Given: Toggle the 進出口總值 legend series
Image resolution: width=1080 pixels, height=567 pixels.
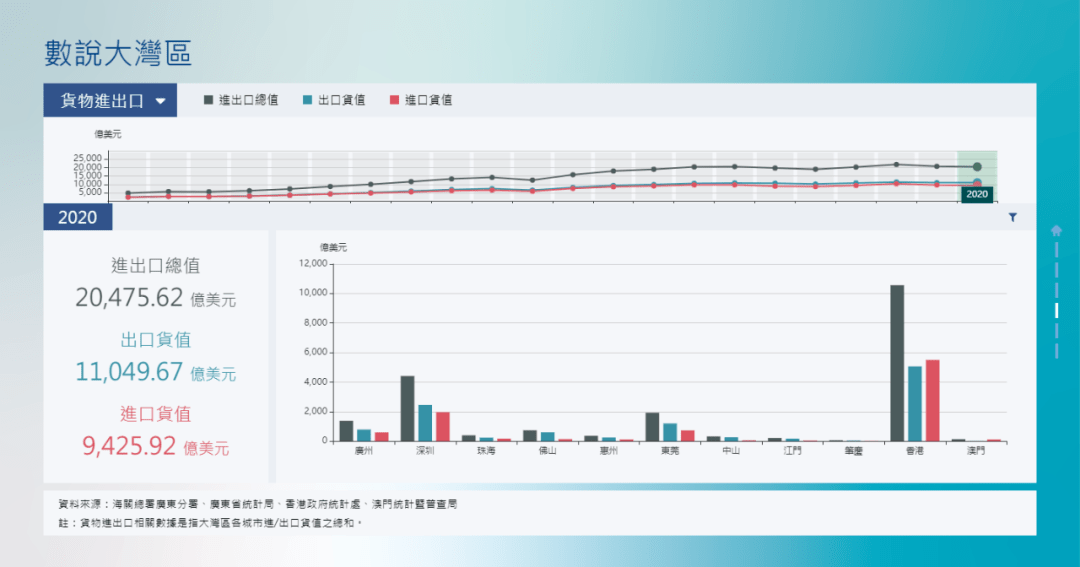Looking at the screenshot, I should (x=240, y=100).
